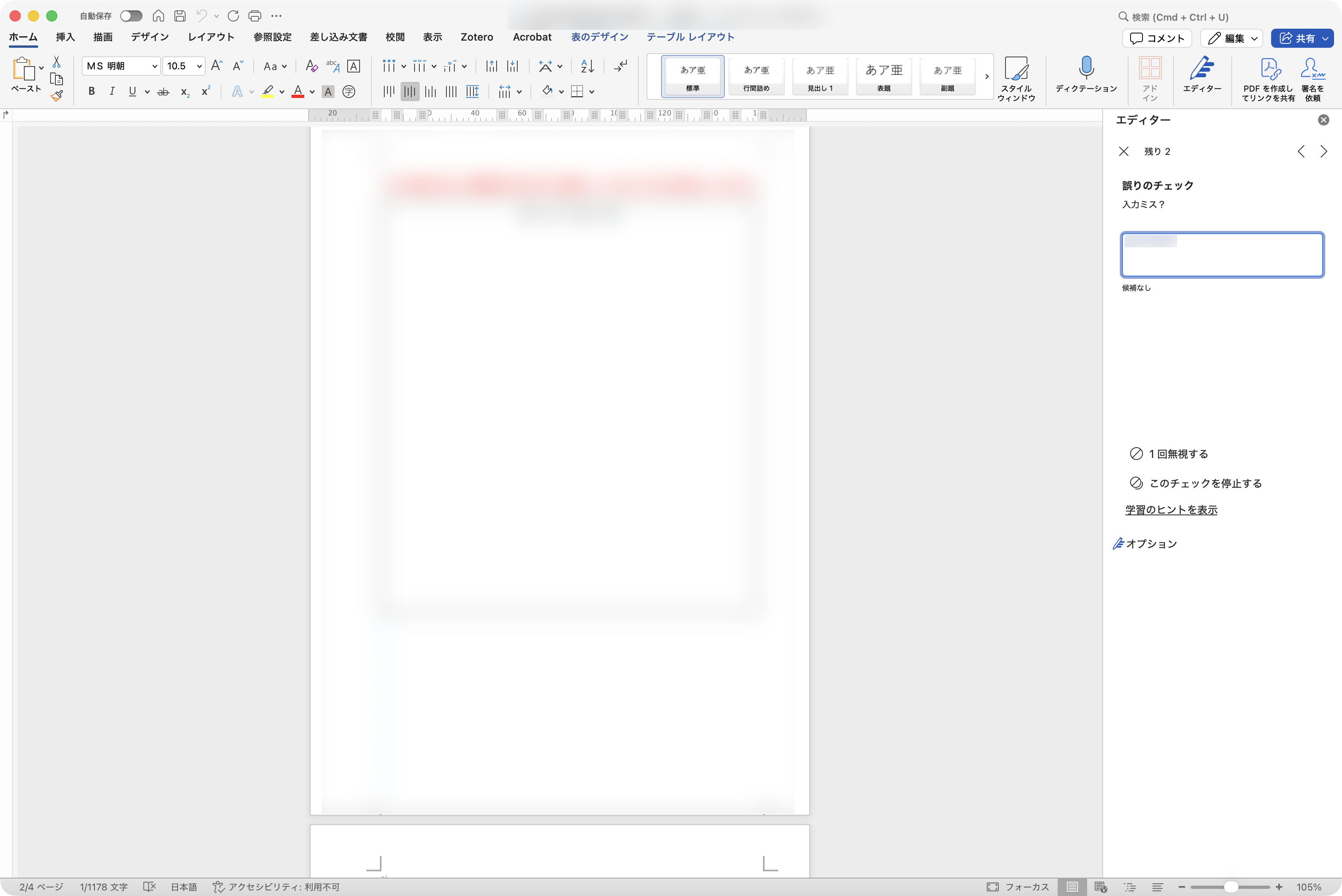The height and width of the screenshot is (896, 1342).
Task: Toggle superscript formatting
Action: point(205,92)
